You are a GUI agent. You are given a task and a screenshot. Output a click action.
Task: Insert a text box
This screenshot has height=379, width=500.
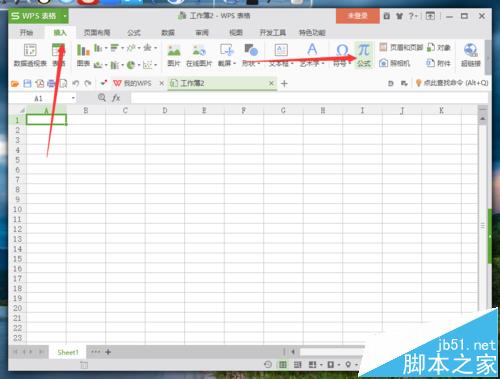(x=281, y=55)
